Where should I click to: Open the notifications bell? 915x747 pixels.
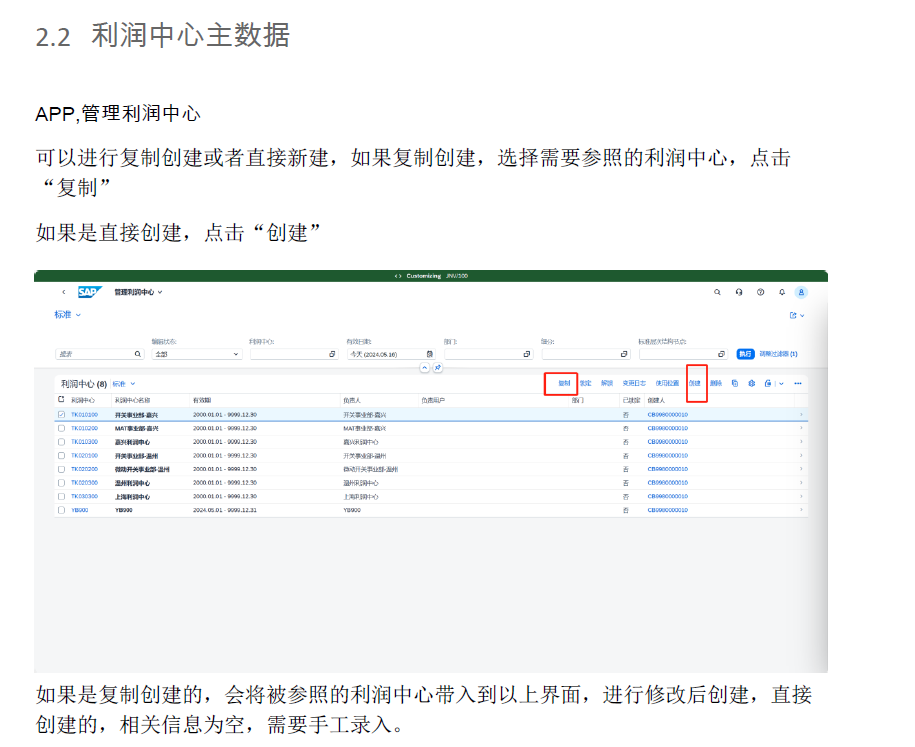click(781, 292)
